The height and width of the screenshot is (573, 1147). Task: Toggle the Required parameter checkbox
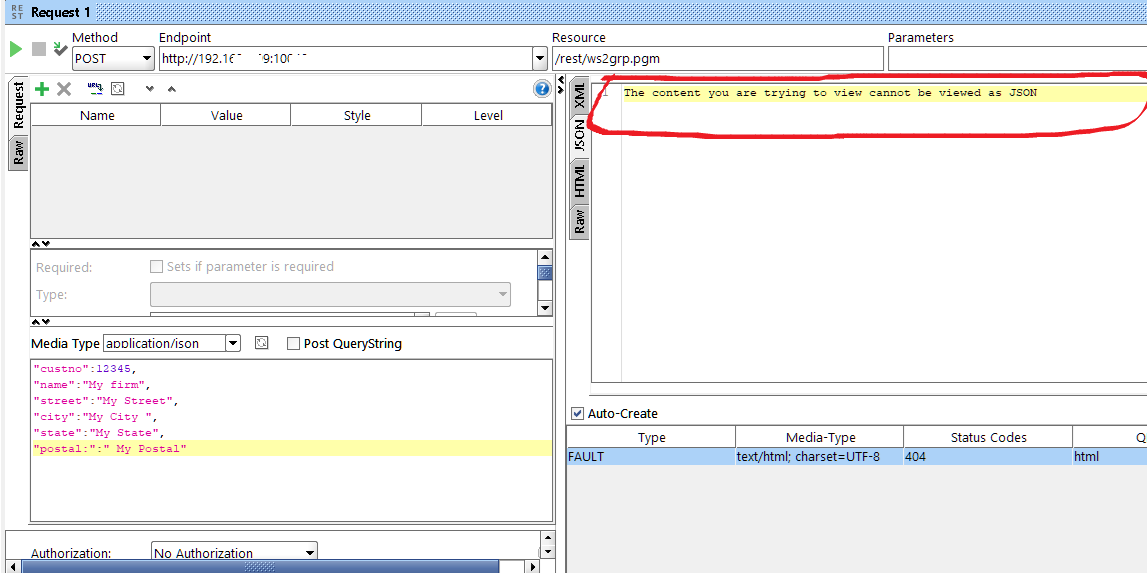[156, 266]
